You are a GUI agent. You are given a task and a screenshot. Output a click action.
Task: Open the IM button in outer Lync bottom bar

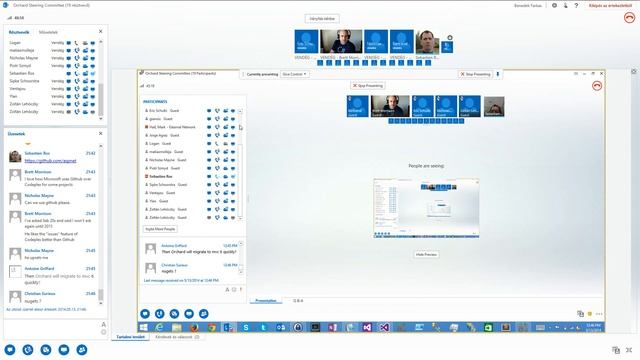pyautogui.click(x=10, y=350)
